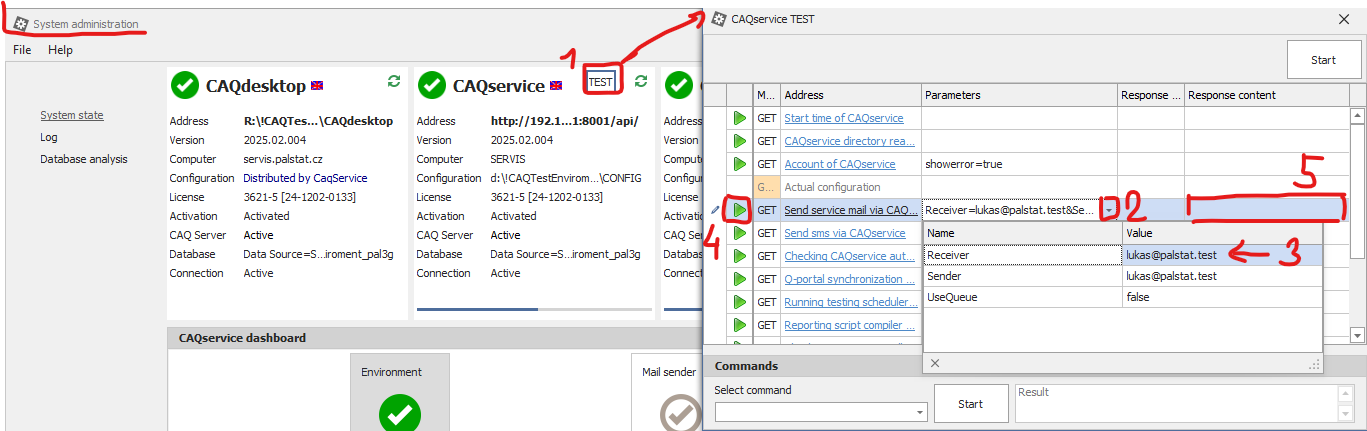Screen dimensions: 1367x431
Task: Click play icon for Account of CAQservice
Action: pyautogui.click(x=739, y=164)
